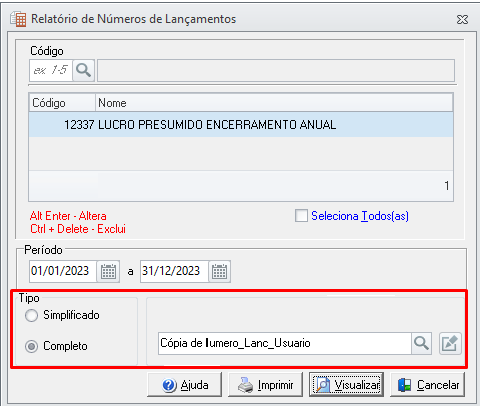Screen dimensions: 480x410
Task: Click the Visualizar preview button
Action: point(346,385)
